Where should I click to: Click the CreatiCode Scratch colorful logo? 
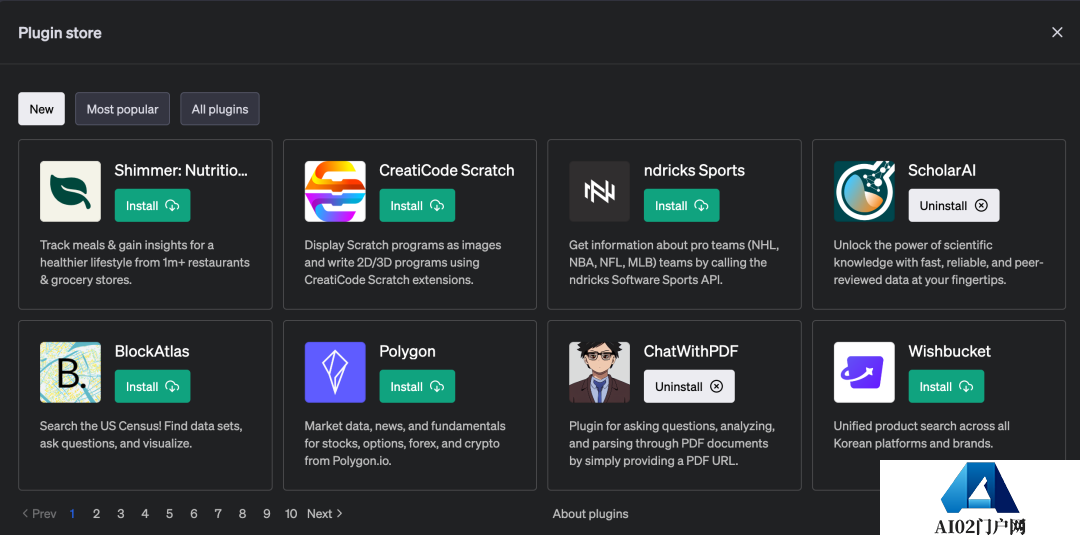pos(335,191)
